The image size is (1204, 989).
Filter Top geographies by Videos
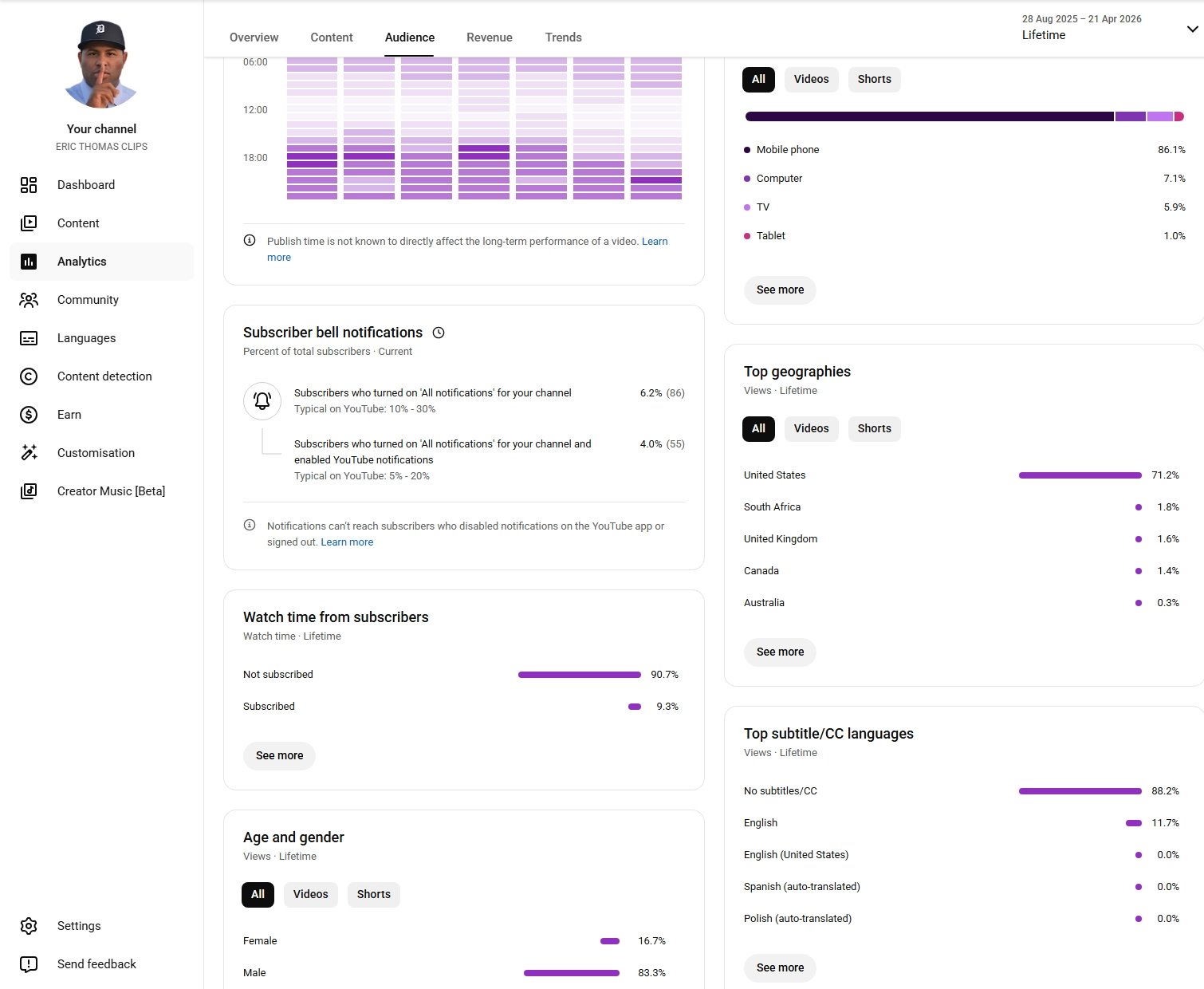(811, 428)
